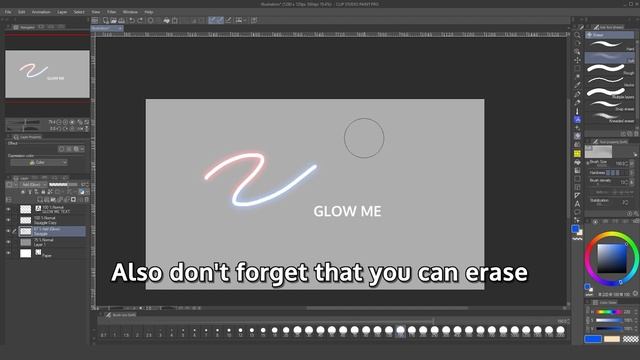Hide Layer 1 visibility eye
This screenshot has width=640, height=360.
coord(8,242)
